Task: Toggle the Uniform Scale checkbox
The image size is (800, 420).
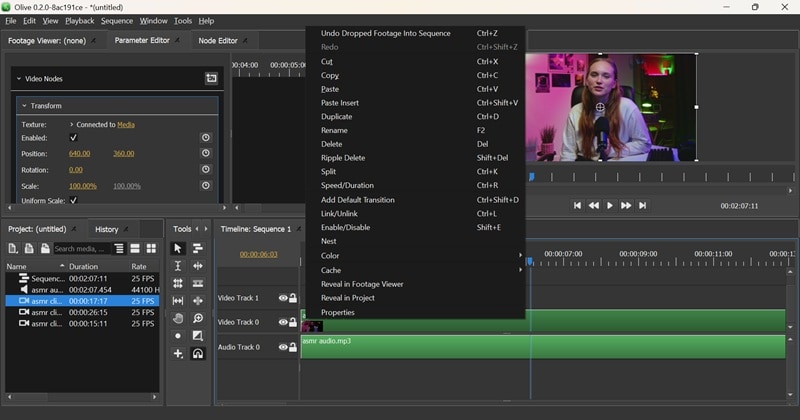Action: (x=73, y=200)
